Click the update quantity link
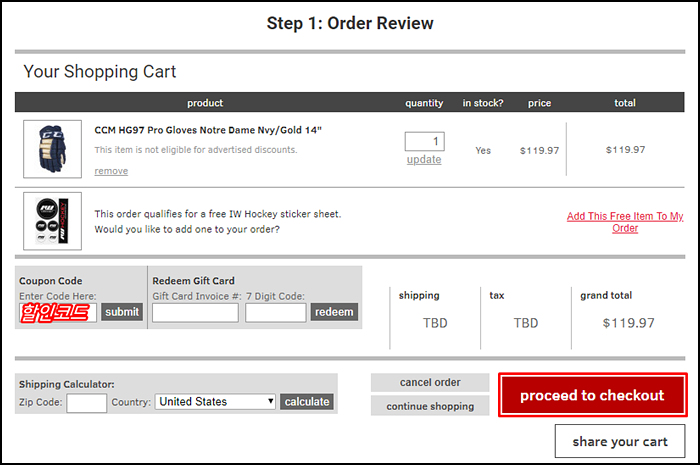This screenshot has height=465, width=700. point(424,160)
